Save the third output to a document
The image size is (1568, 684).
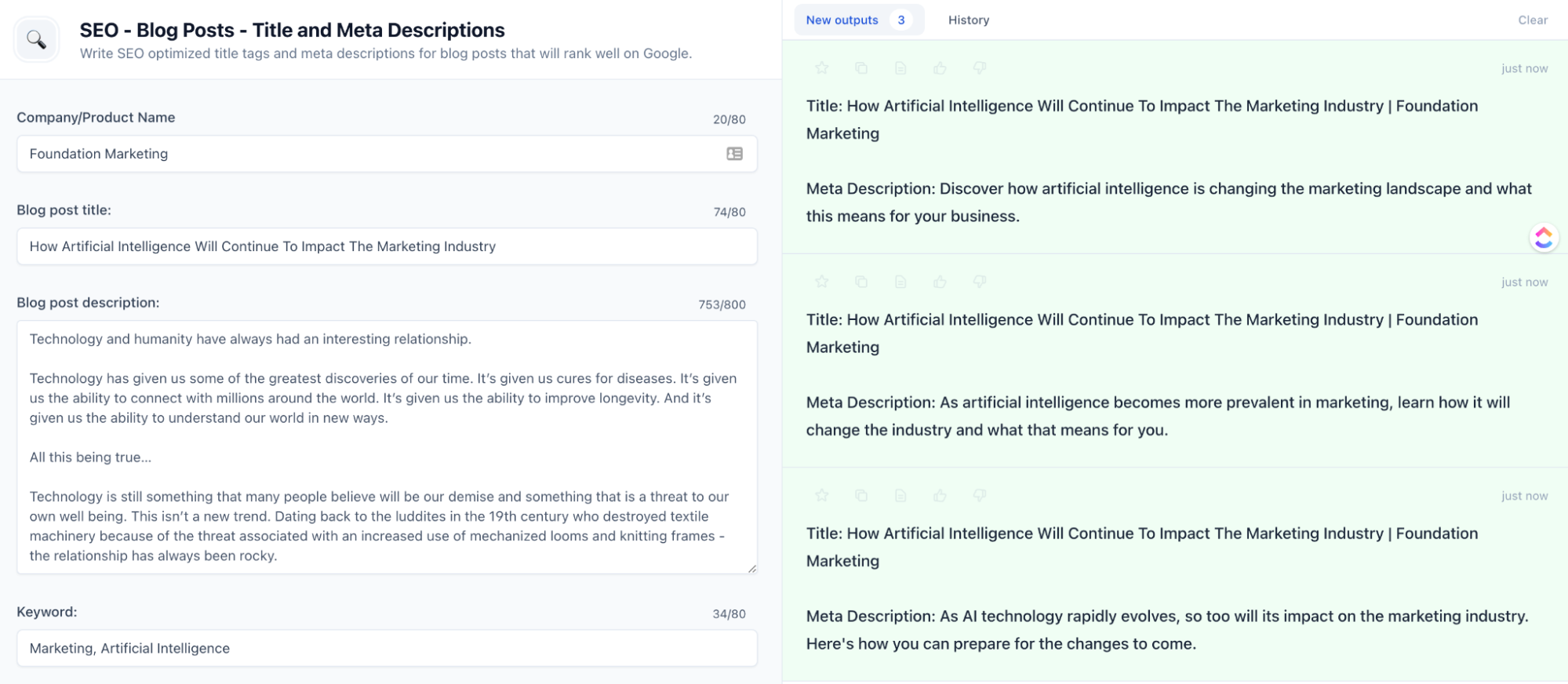tap(900, 496)
